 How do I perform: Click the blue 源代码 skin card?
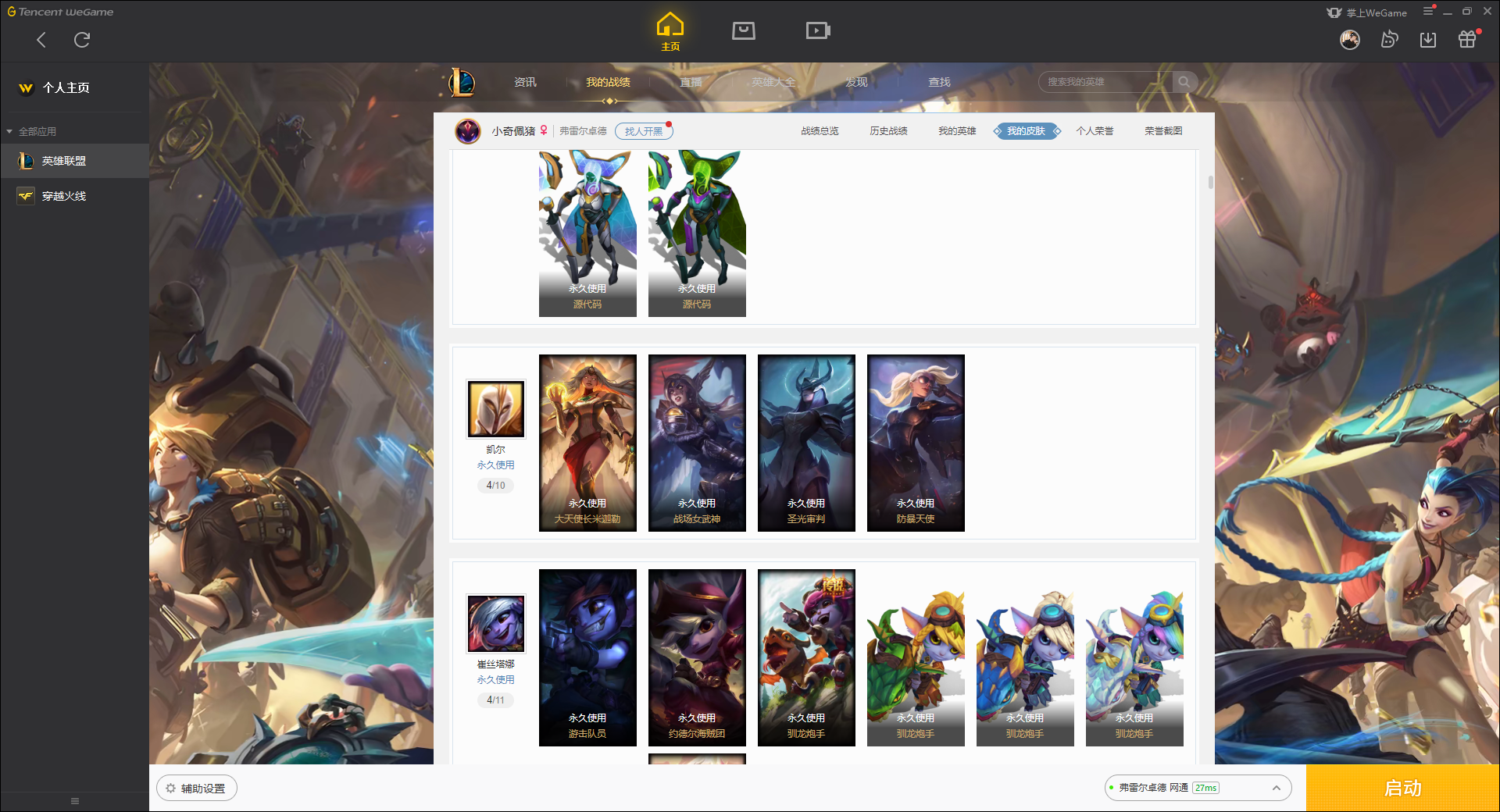(587, 233)
